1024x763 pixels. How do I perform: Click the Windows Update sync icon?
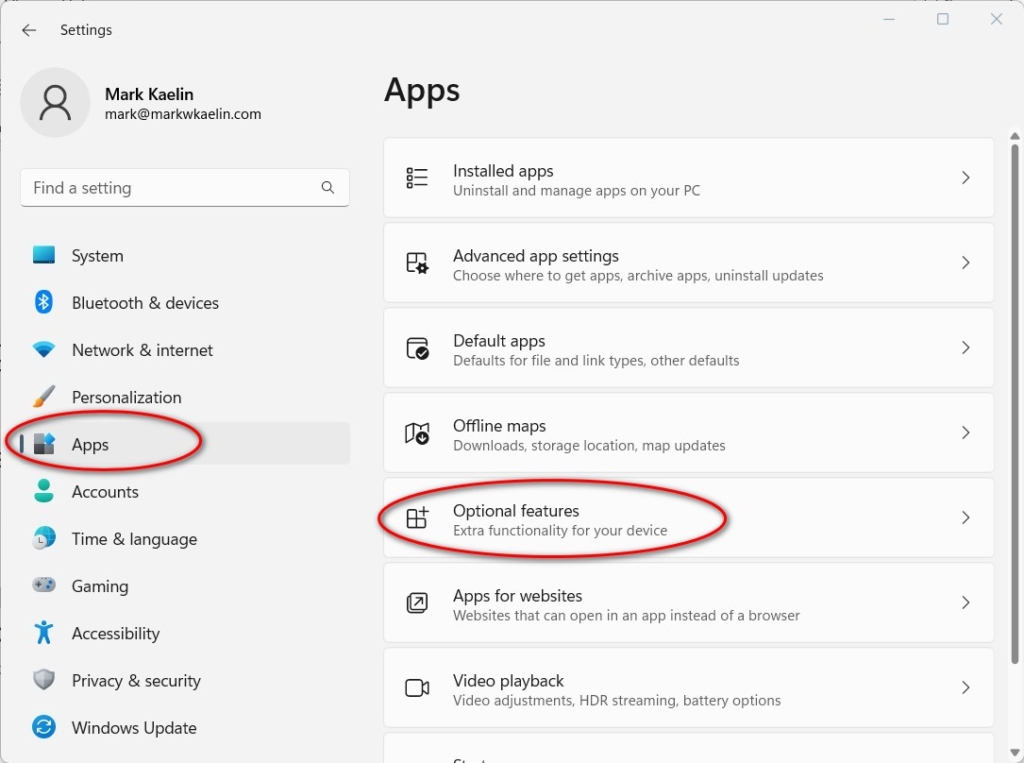pos(43,727)
